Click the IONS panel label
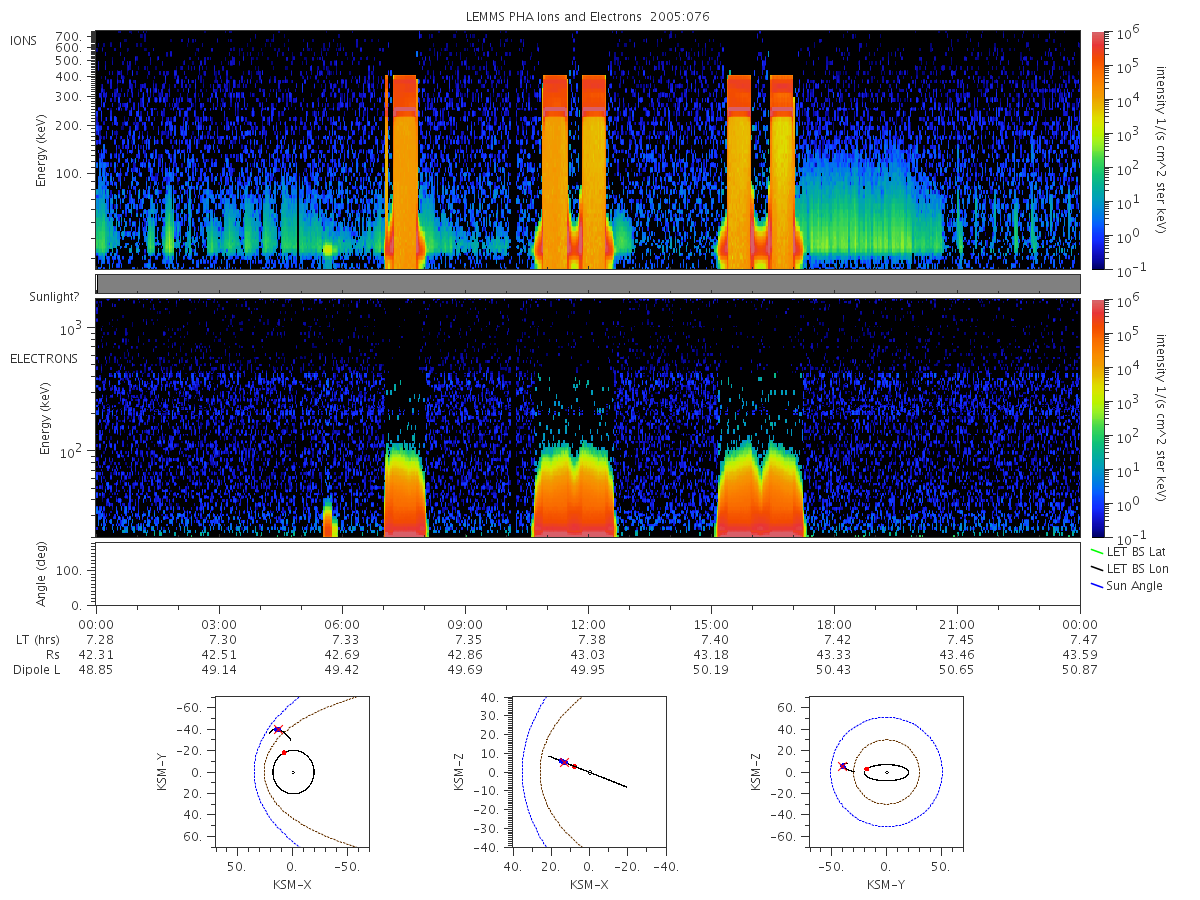Viewport: 1200px width, 900px height. [x=25, y=40]
